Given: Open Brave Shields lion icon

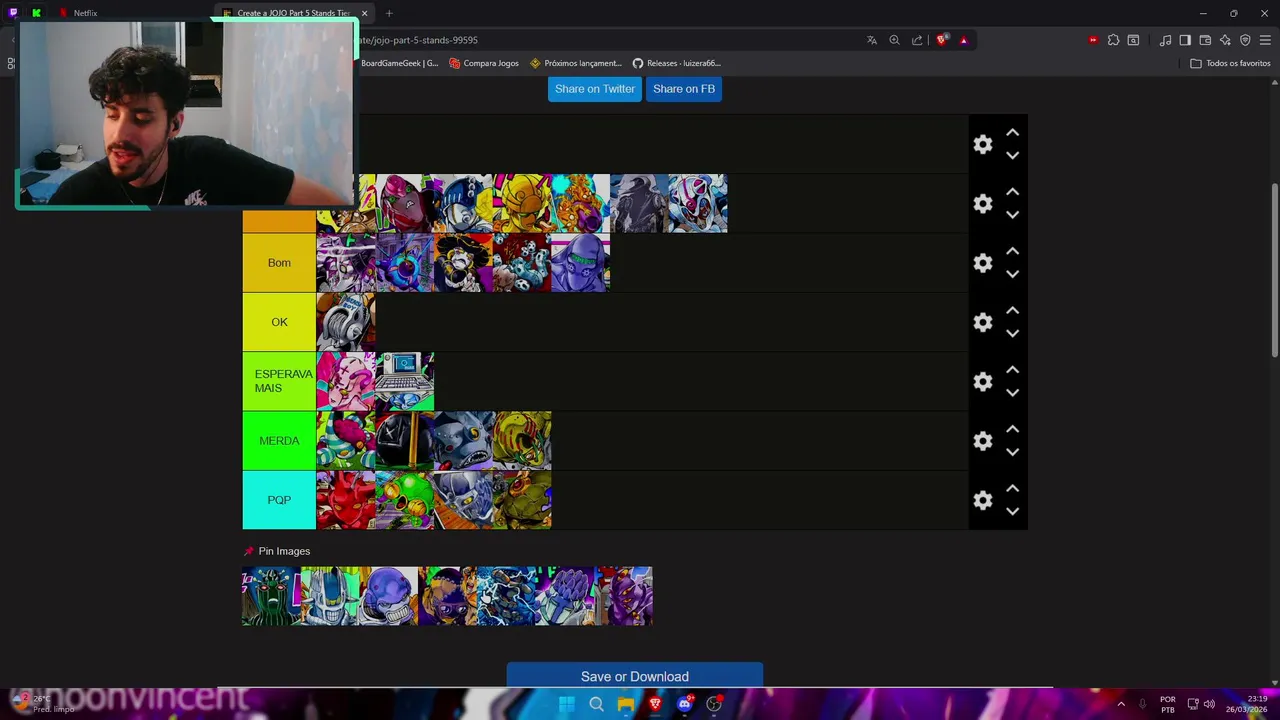Looking at the screenshot, I should coord(941,40).
